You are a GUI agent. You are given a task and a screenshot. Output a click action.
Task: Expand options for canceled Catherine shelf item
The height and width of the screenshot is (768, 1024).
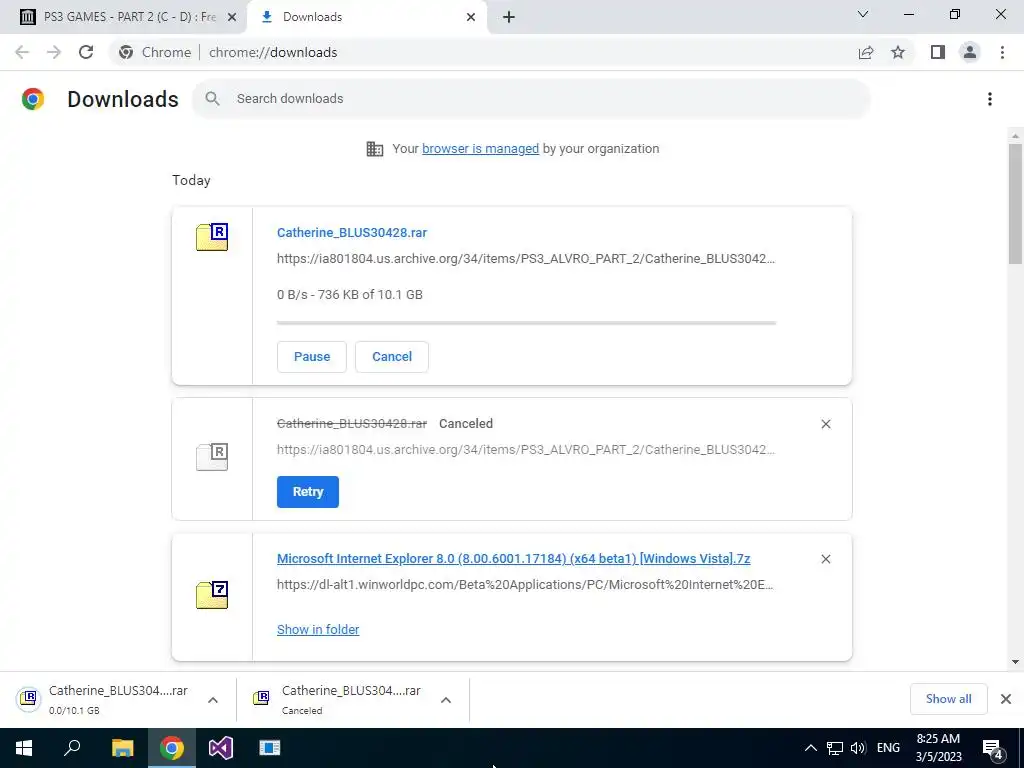tap(446, 700)
